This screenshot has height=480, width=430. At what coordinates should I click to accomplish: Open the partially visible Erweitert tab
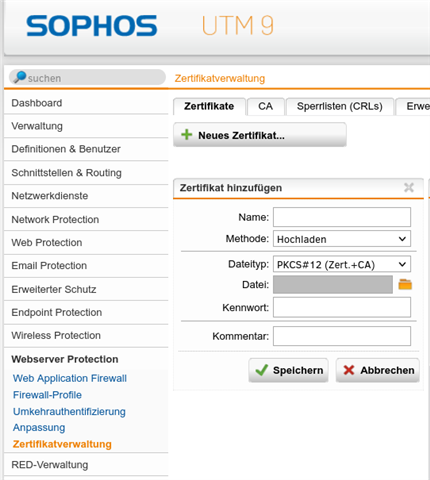click(413, 106)
